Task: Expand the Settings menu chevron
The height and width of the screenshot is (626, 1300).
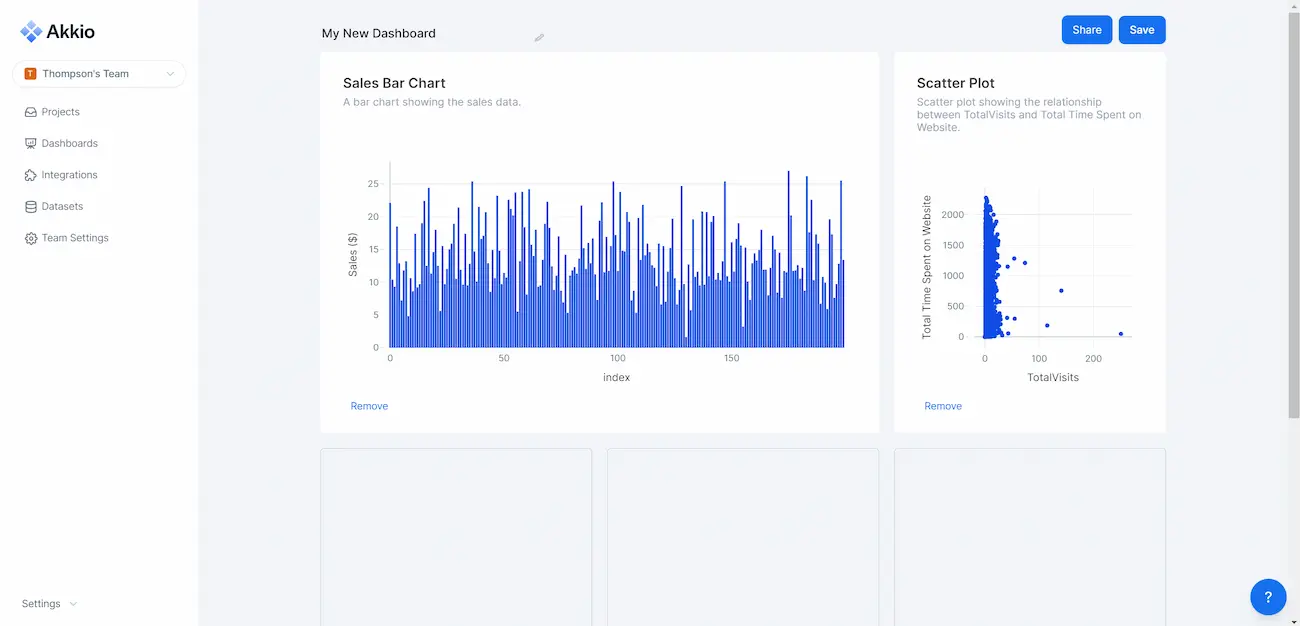Action: [x=73, y=604]
